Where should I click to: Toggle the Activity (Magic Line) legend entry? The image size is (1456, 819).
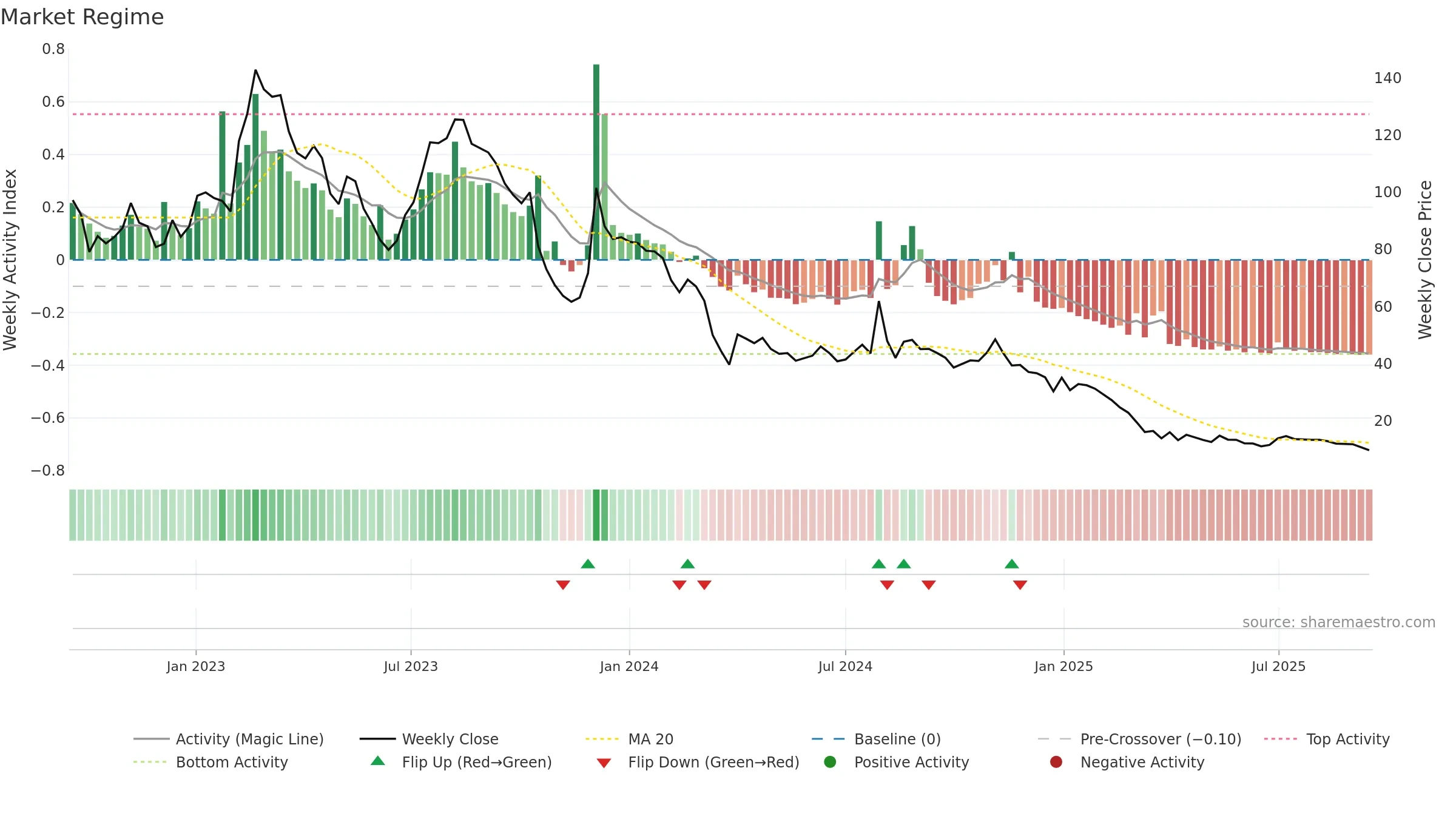click(x=229, y=739)
